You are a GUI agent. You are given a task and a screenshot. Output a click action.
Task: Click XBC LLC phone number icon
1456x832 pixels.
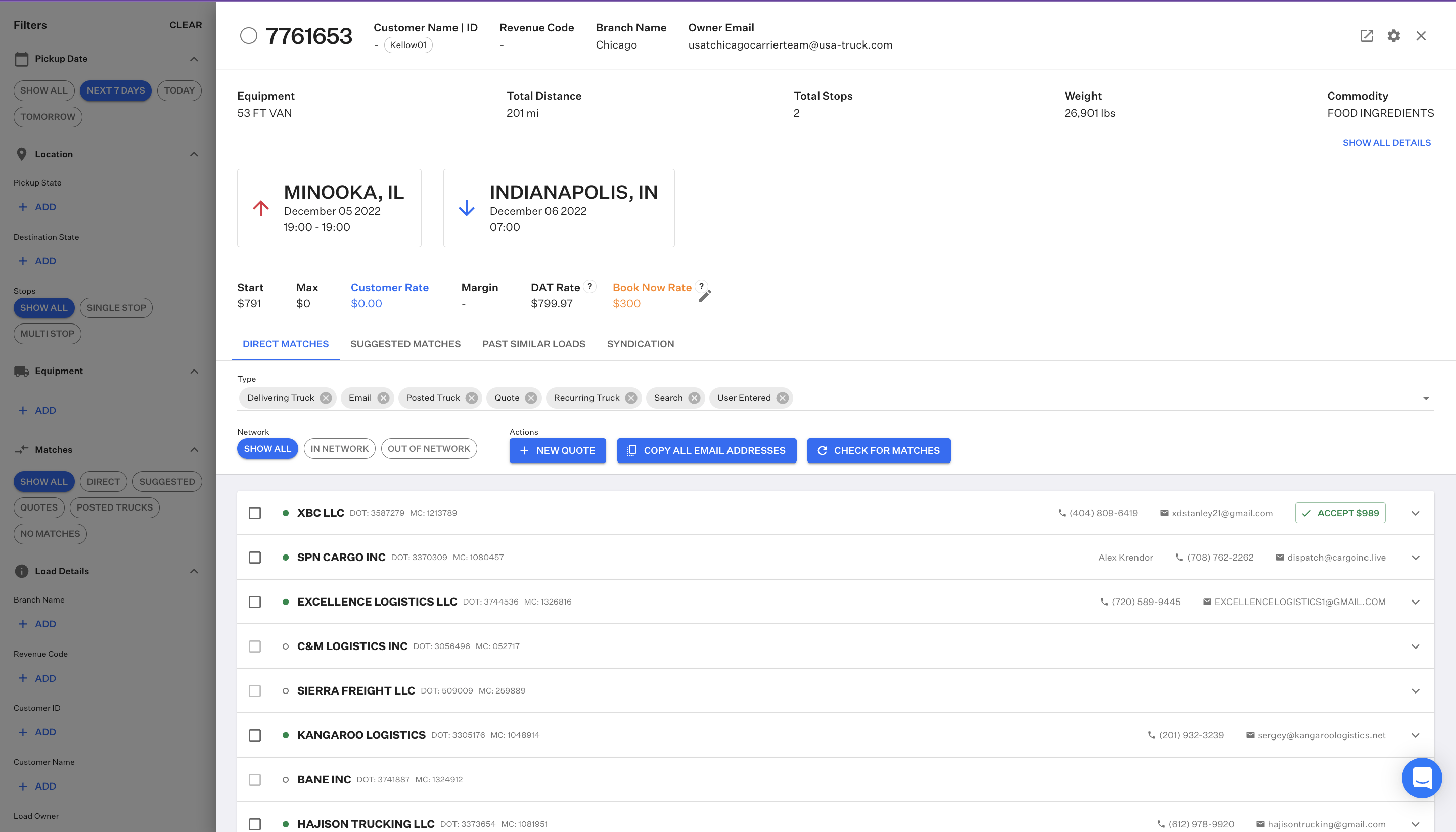[x=1062, y=513]
